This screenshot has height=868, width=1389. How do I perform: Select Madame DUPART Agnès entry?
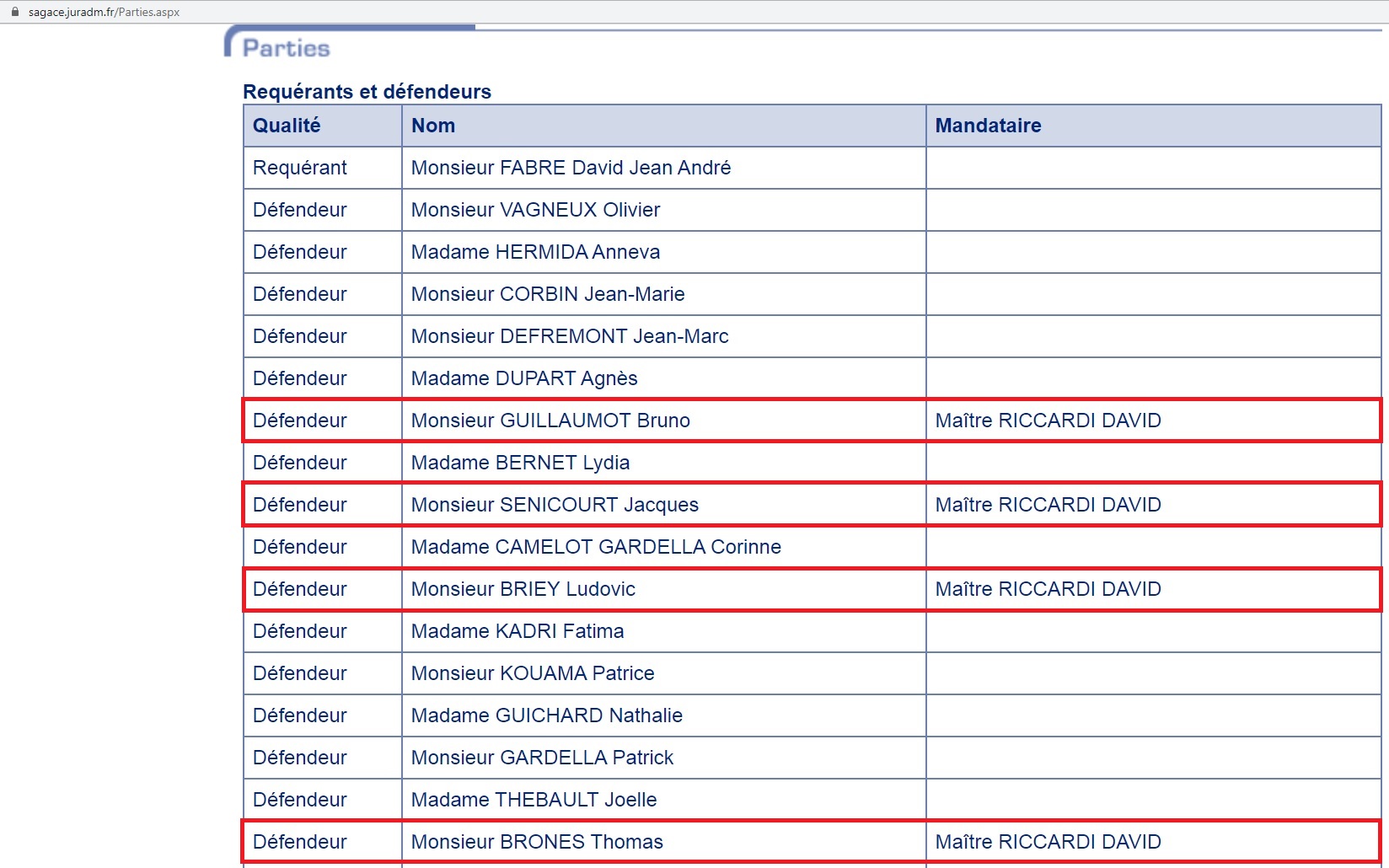[524, 378]
